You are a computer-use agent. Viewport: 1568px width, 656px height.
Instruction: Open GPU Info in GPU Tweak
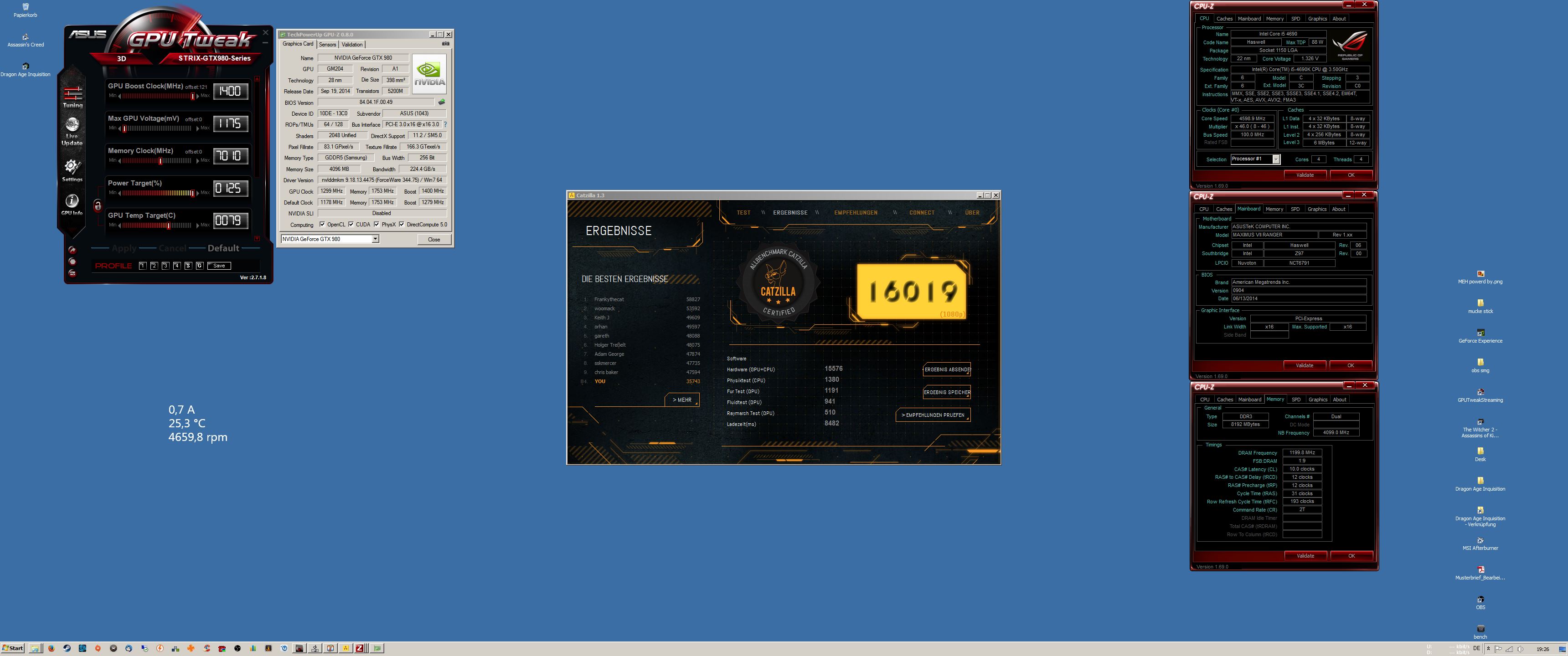point(72,205)
